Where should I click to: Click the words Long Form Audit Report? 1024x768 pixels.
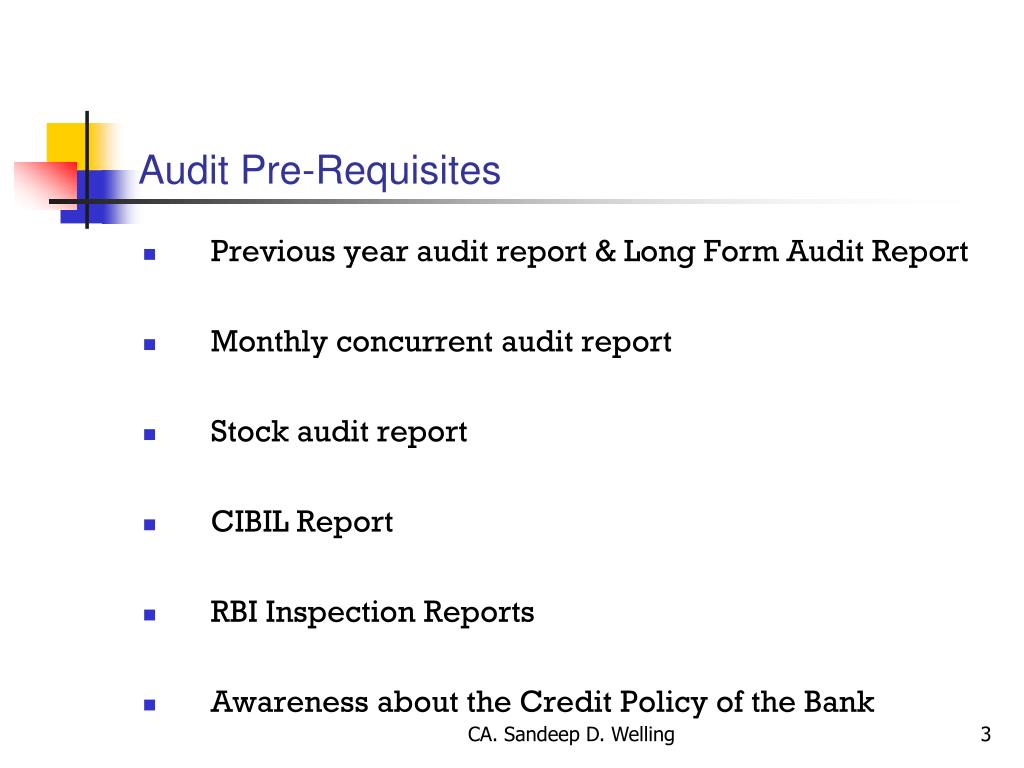pos(795,253)
